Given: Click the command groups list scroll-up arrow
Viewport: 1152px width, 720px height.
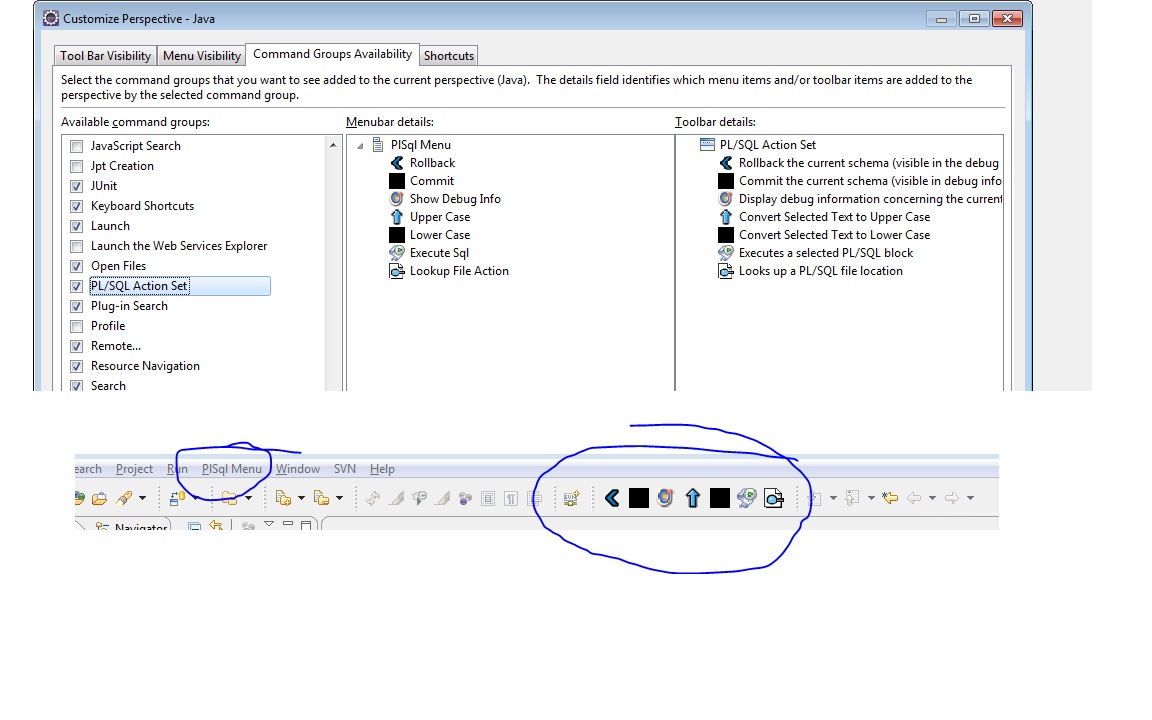Looking at the screenshot, I should (333, 145).
